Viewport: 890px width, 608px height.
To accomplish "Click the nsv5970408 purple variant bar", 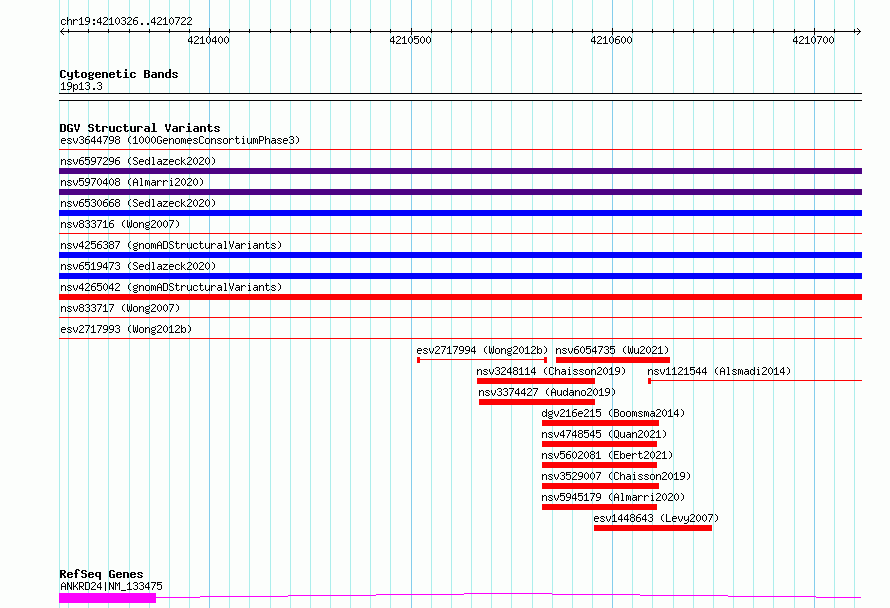I will [460, 192].
